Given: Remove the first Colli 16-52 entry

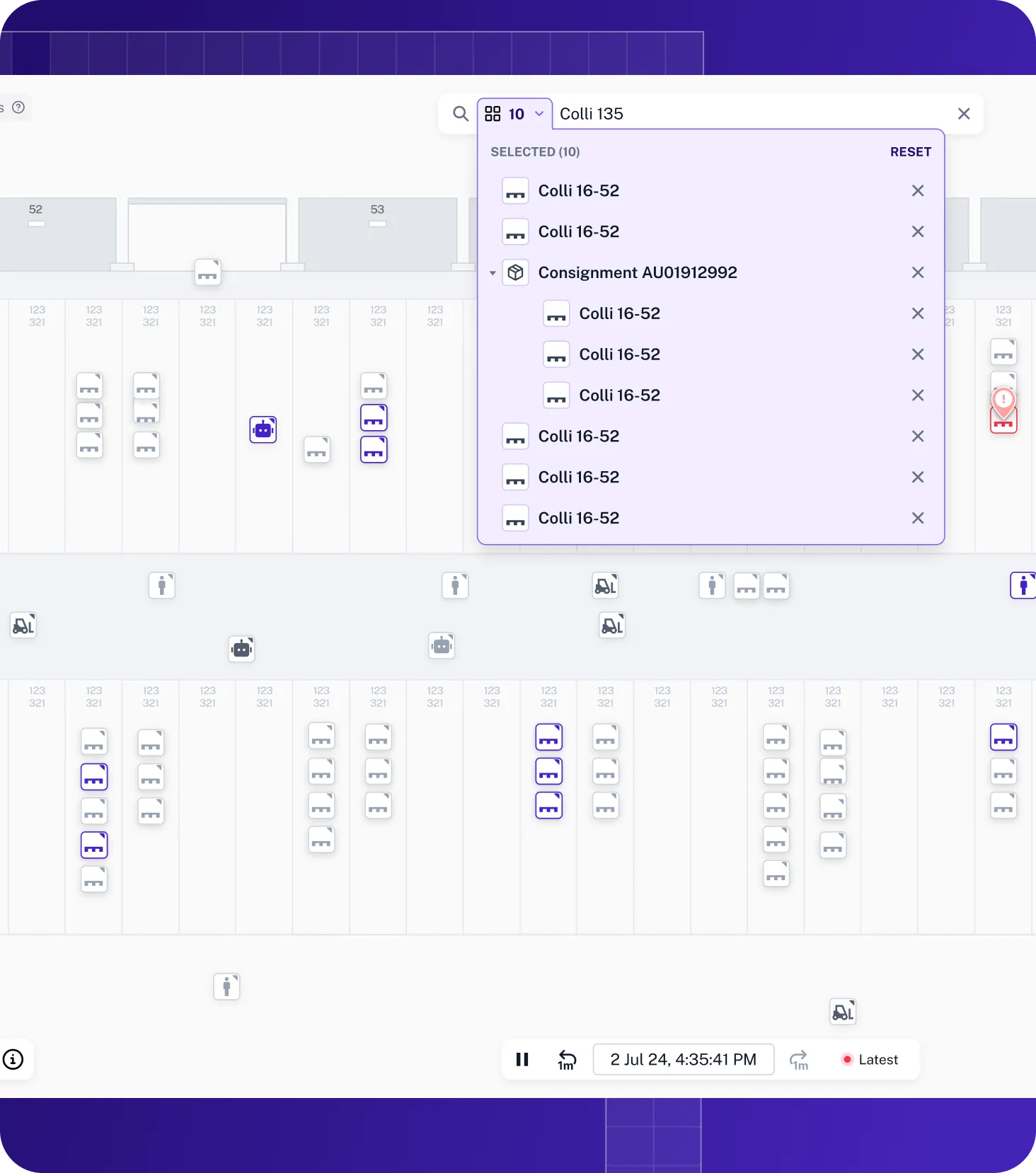Looking at the screenshot, I should (x=918, y=191).
